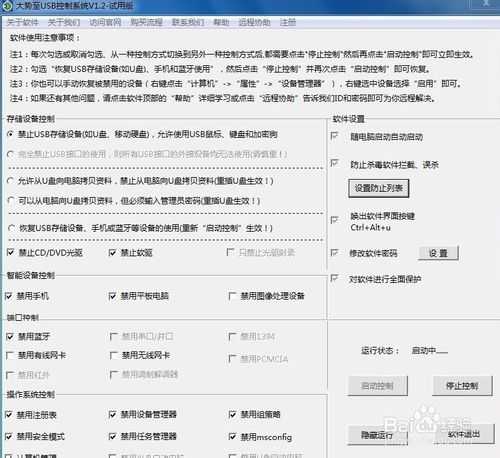Click the 停止控制 button

pos(462,386)
